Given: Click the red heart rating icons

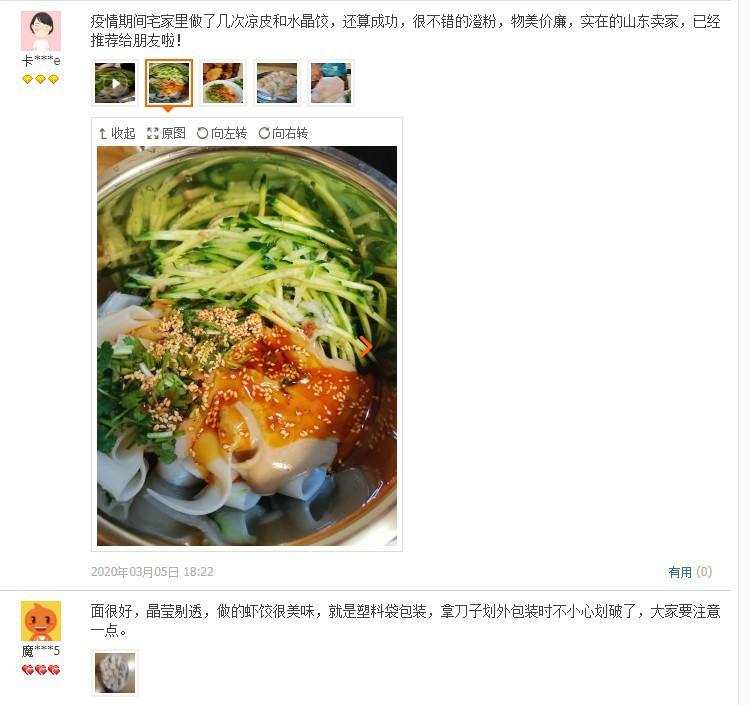Looking at the screenshot, I should coord(41,670).
